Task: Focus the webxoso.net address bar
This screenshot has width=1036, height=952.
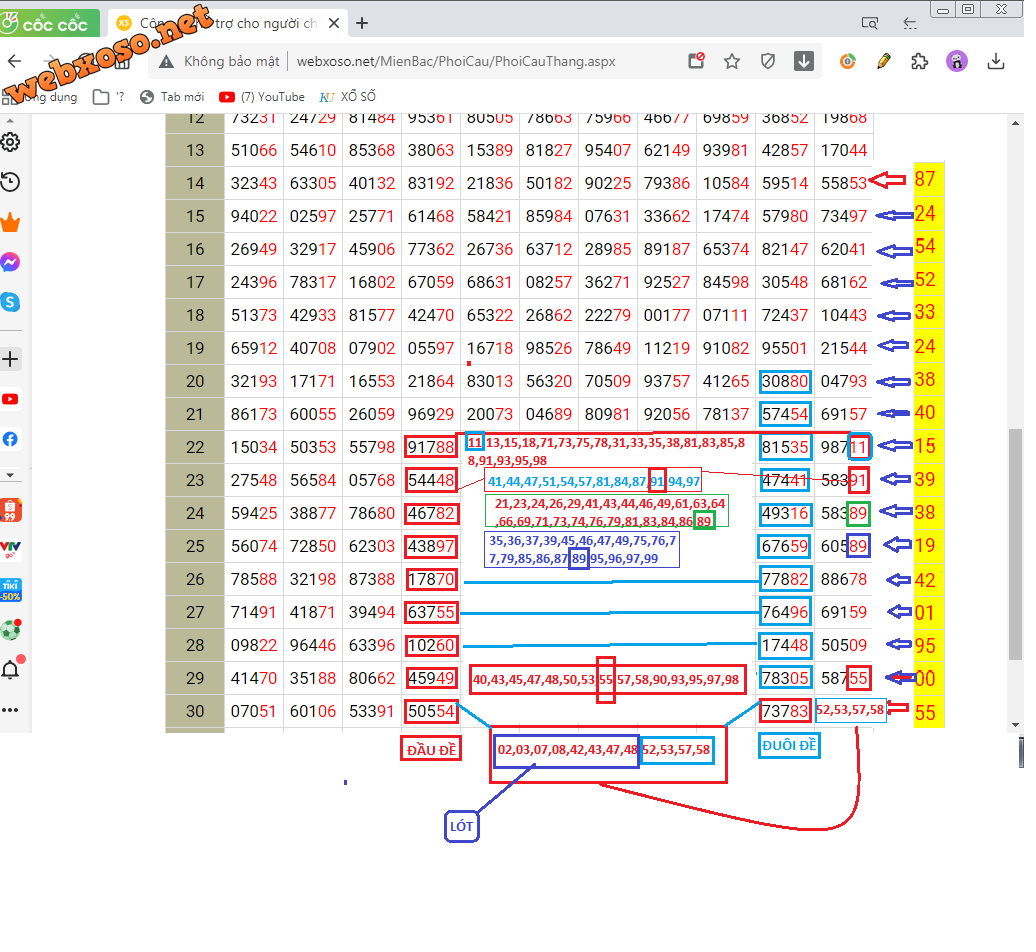Action: (x=456, y=61)
